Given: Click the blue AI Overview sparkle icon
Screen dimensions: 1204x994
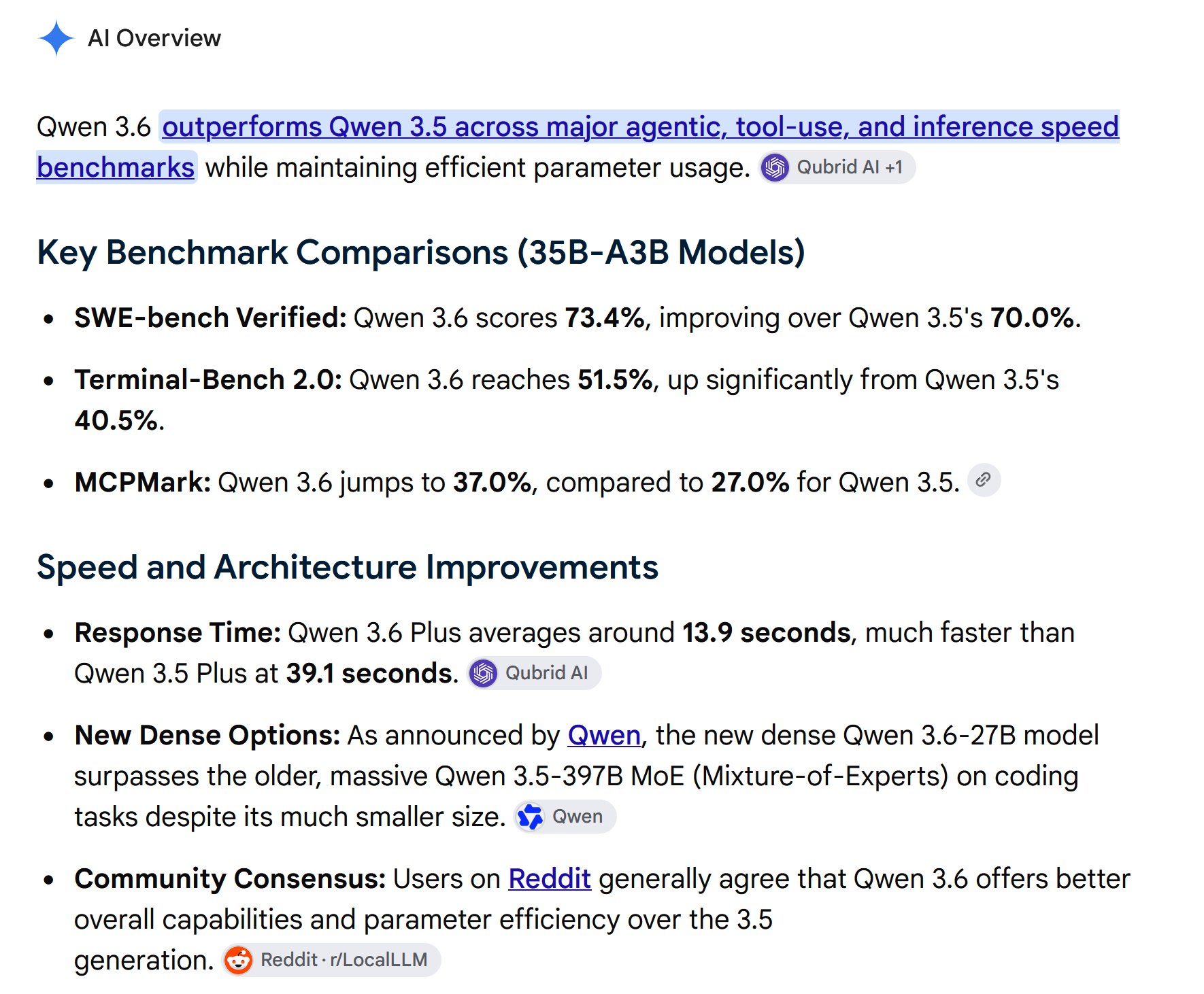Looking at the screenshot, I should [56, 38].
